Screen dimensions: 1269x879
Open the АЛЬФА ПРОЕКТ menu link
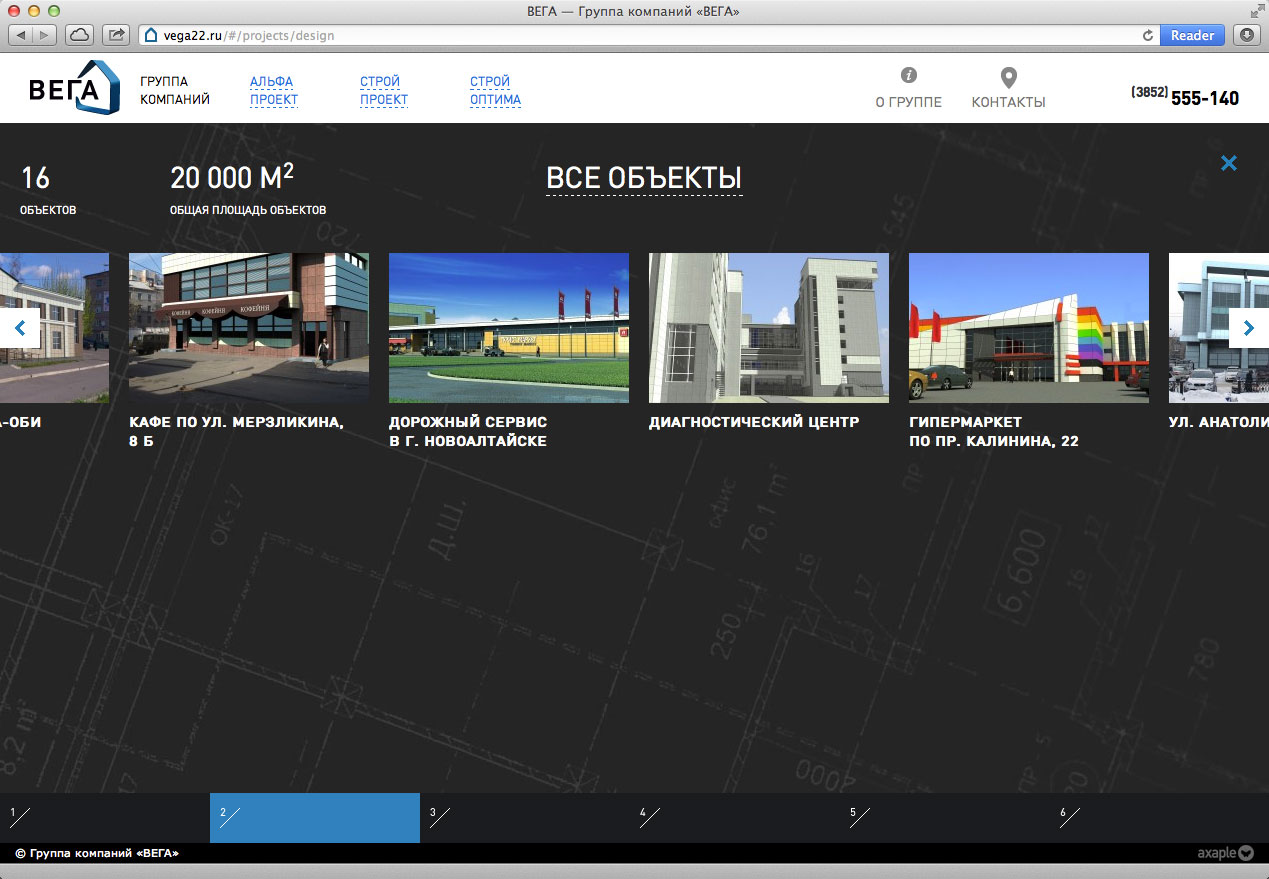pyautogui.click(x=273, y=90)
